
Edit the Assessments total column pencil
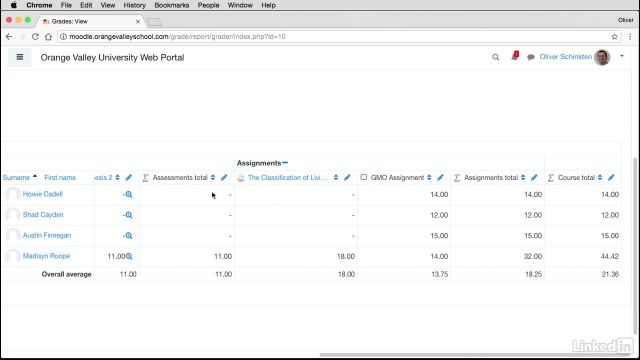click(x=224, y=178)
